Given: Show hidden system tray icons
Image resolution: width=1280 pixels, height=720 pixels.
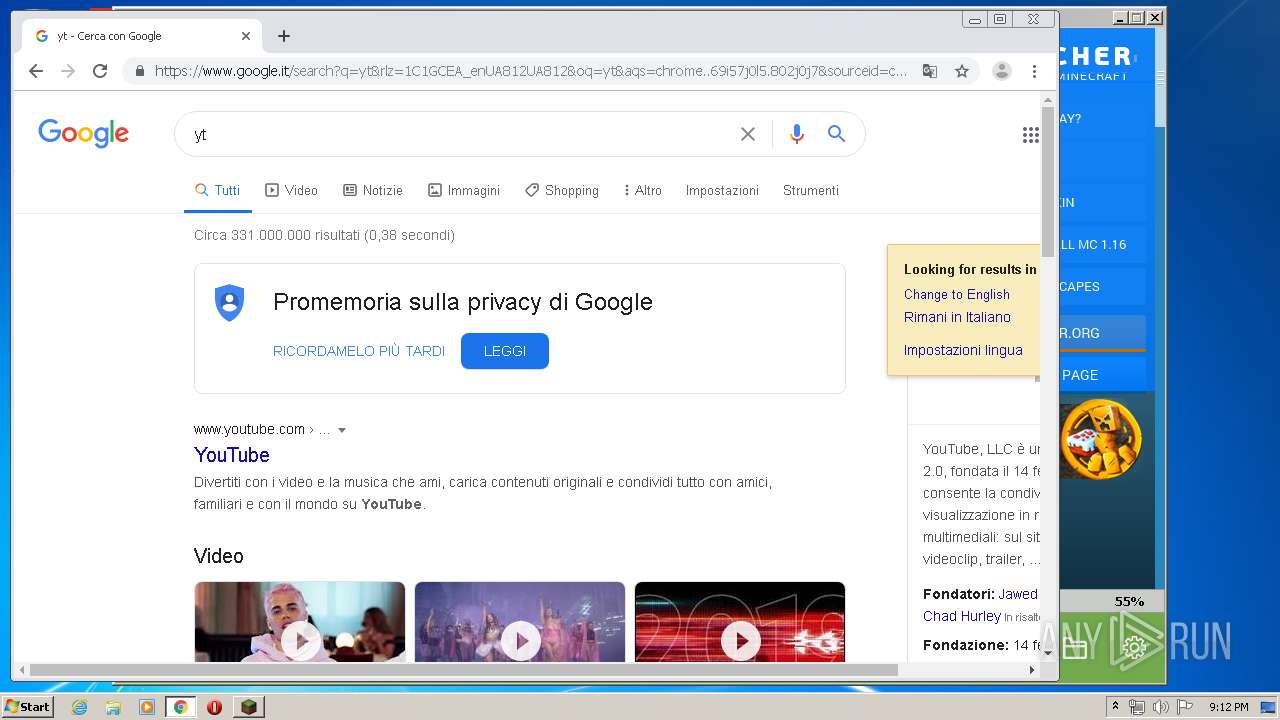Looking at the screenshot, I should 1115,707.
